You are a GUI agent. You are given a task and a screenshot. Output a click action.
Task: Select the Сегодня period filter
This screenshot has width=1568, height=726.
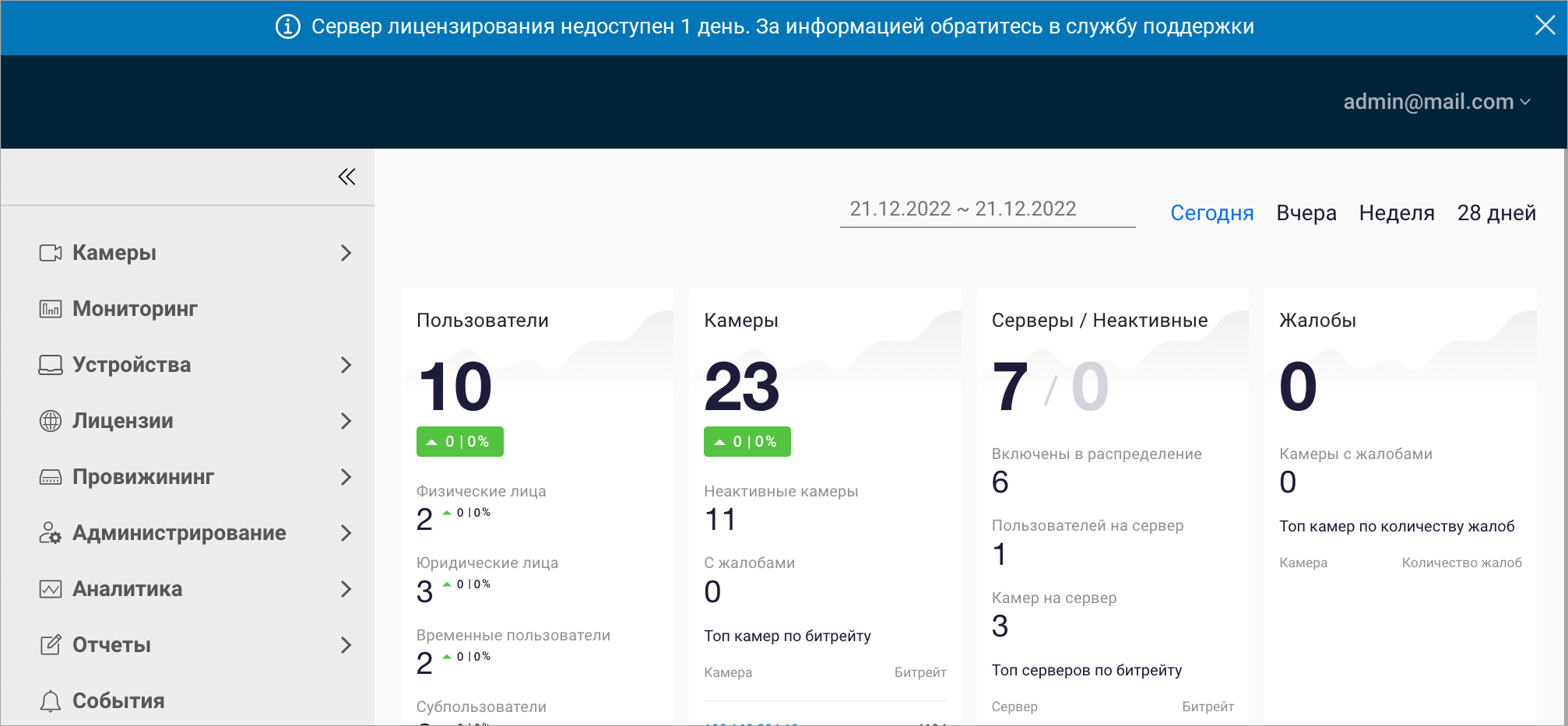[1211, 213]
